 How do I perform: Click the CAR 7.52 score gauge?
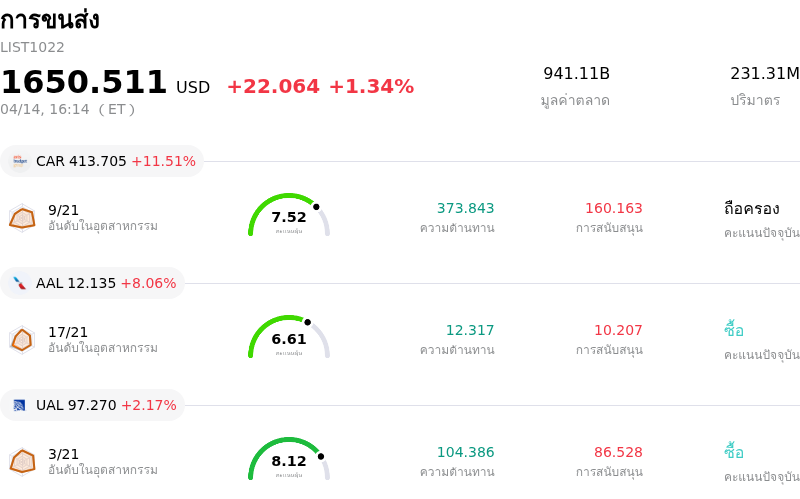pos(288,216)
